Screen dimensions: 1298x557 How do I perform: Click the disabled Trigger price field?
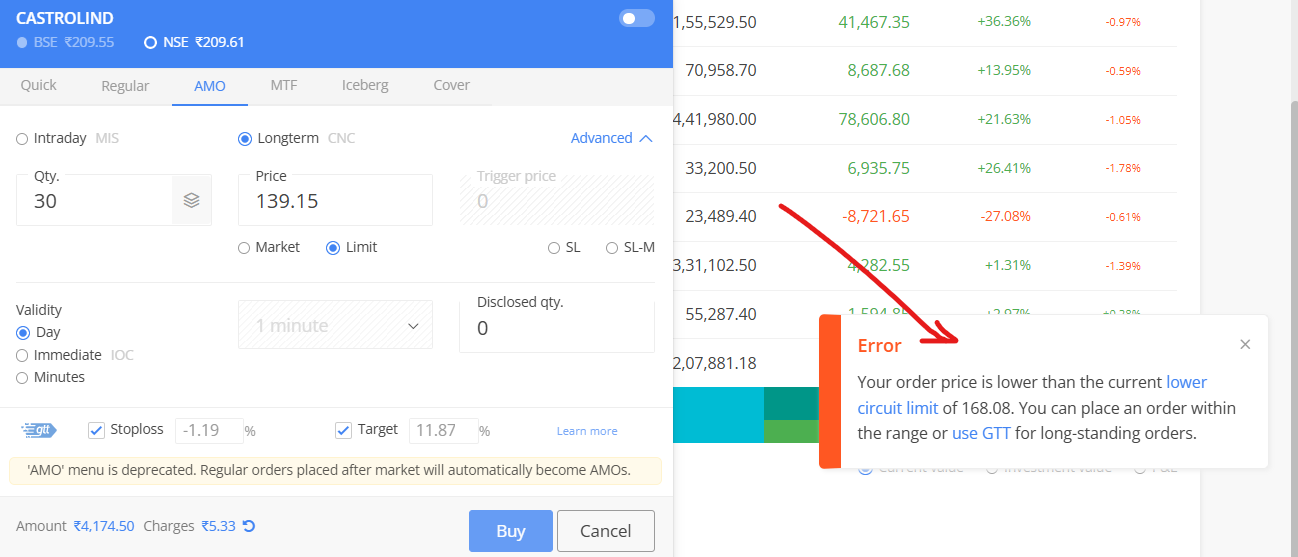[x=556, y=200]
